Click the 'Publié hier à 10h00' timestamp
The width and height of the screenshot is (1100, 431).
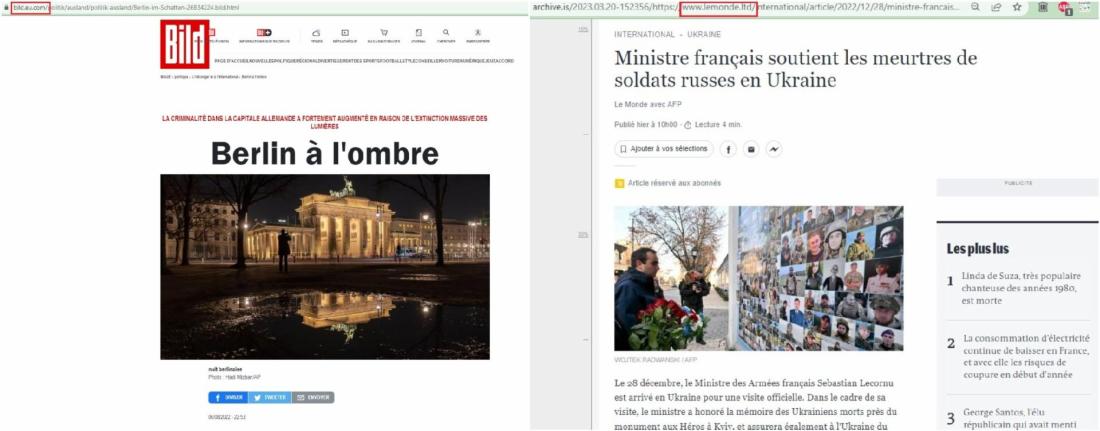(645, 125)
